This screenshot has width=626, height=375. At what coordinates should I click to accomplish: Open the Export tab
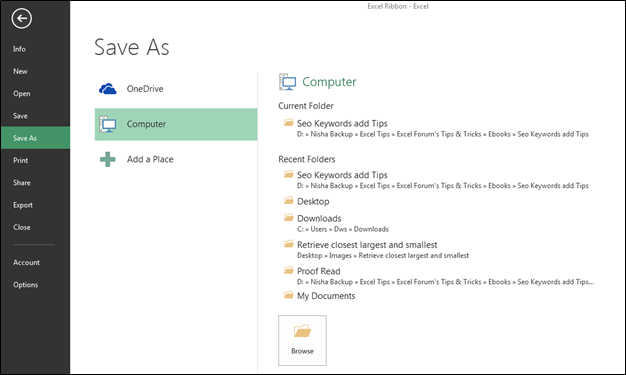click(x=35, y=205)
